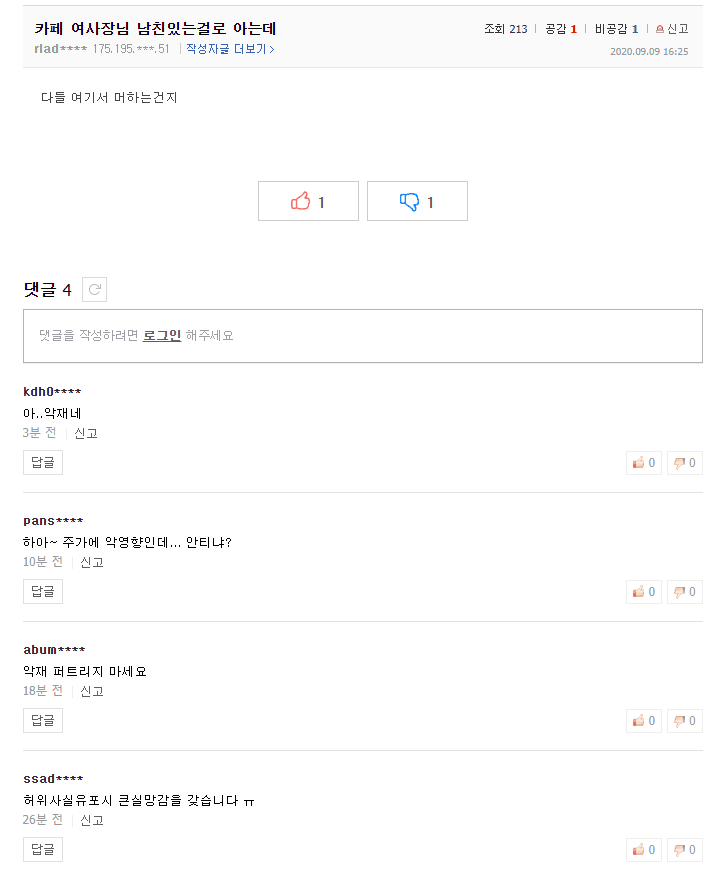
Task: Dislike the comment by kdh0****
Action: coord(684,463)
